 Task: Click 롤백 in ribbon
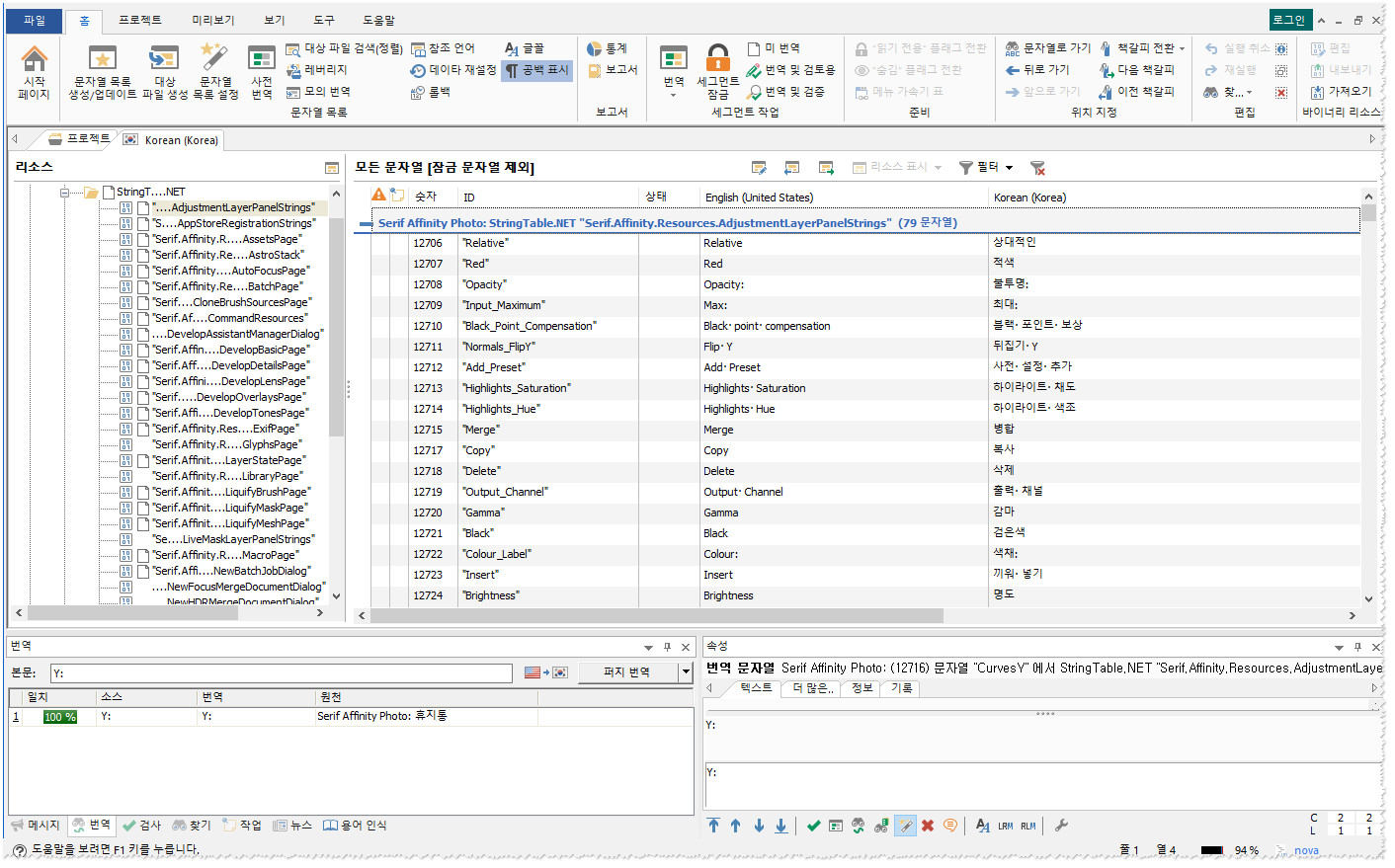pyautogui.click(x=431, y=92)
